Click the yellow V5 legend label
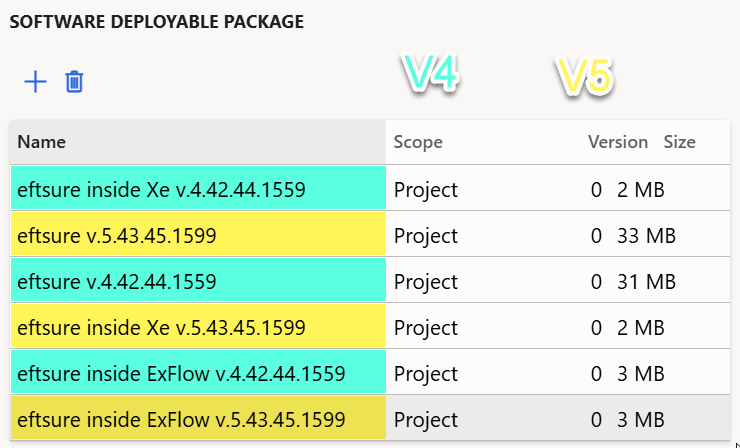740x448 pixels. point(585,76)
